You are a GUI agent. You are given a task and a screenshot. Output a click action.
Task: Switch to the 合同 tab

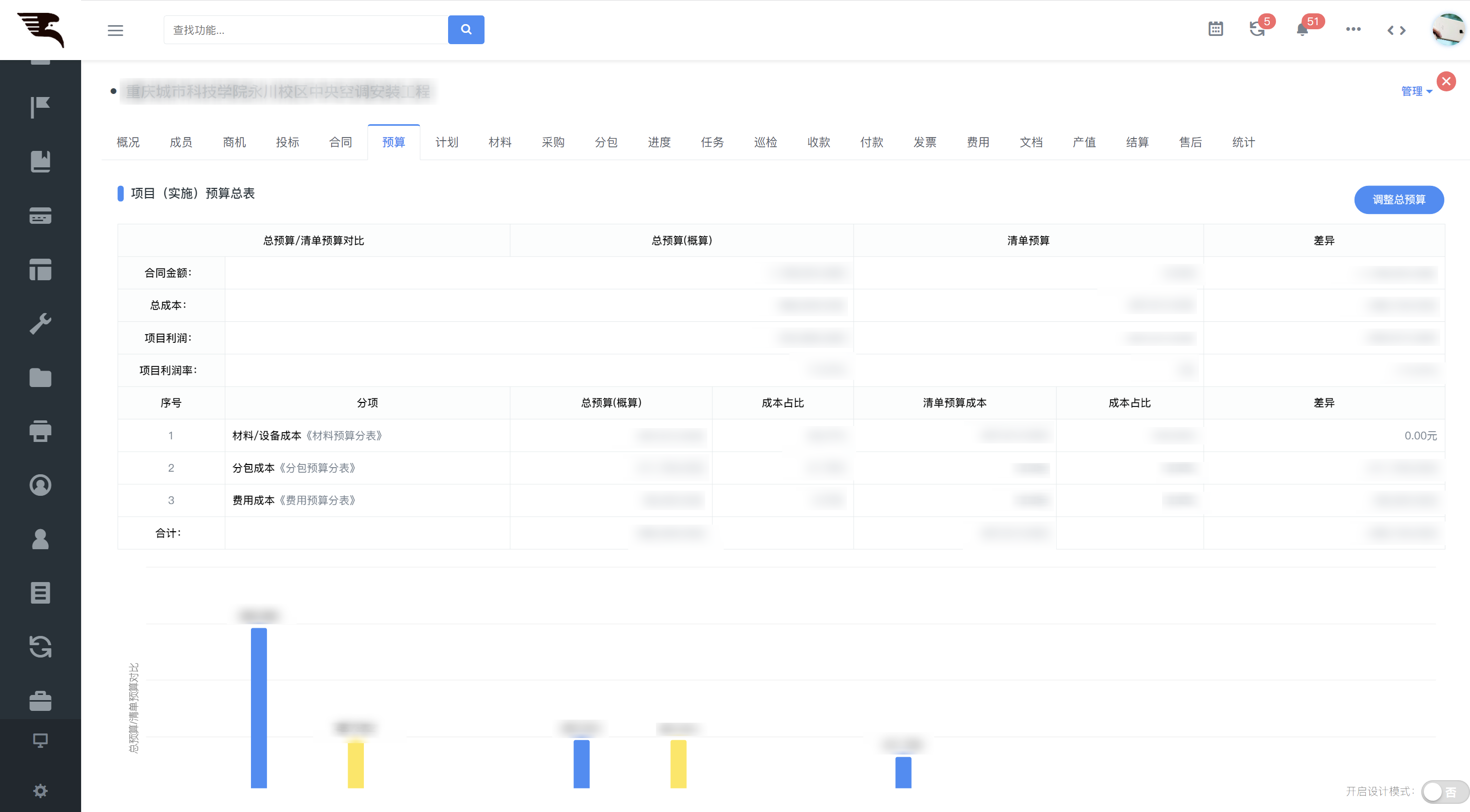coord(341,142)
